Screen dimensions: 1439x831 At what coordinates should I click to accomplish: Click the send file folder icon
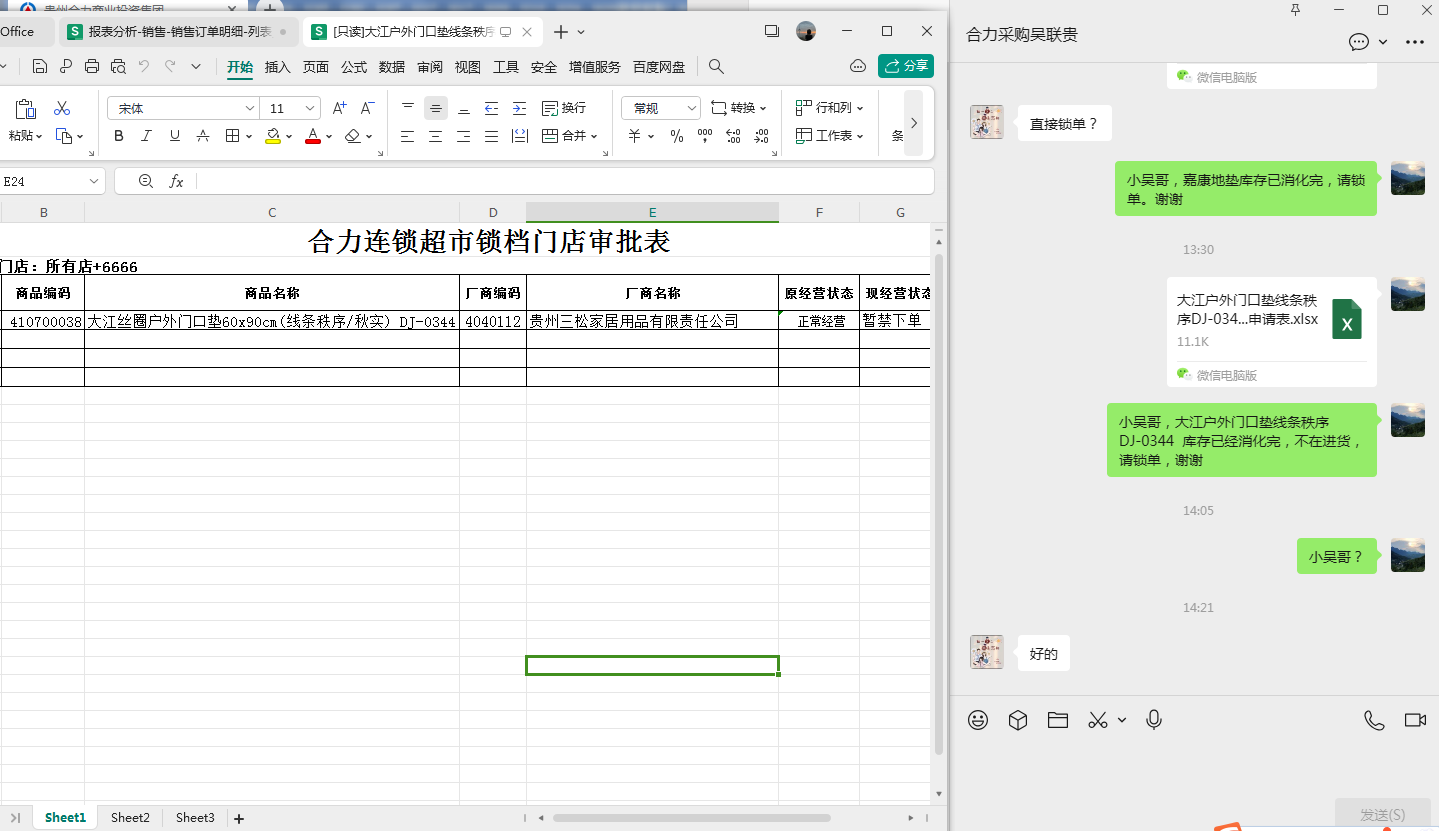pos(1058,720)
